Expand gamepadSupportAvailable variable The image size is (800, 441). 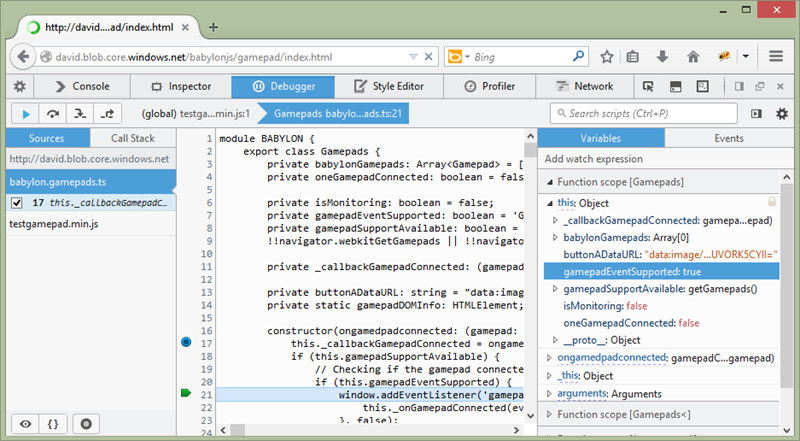tap(555, 289)
